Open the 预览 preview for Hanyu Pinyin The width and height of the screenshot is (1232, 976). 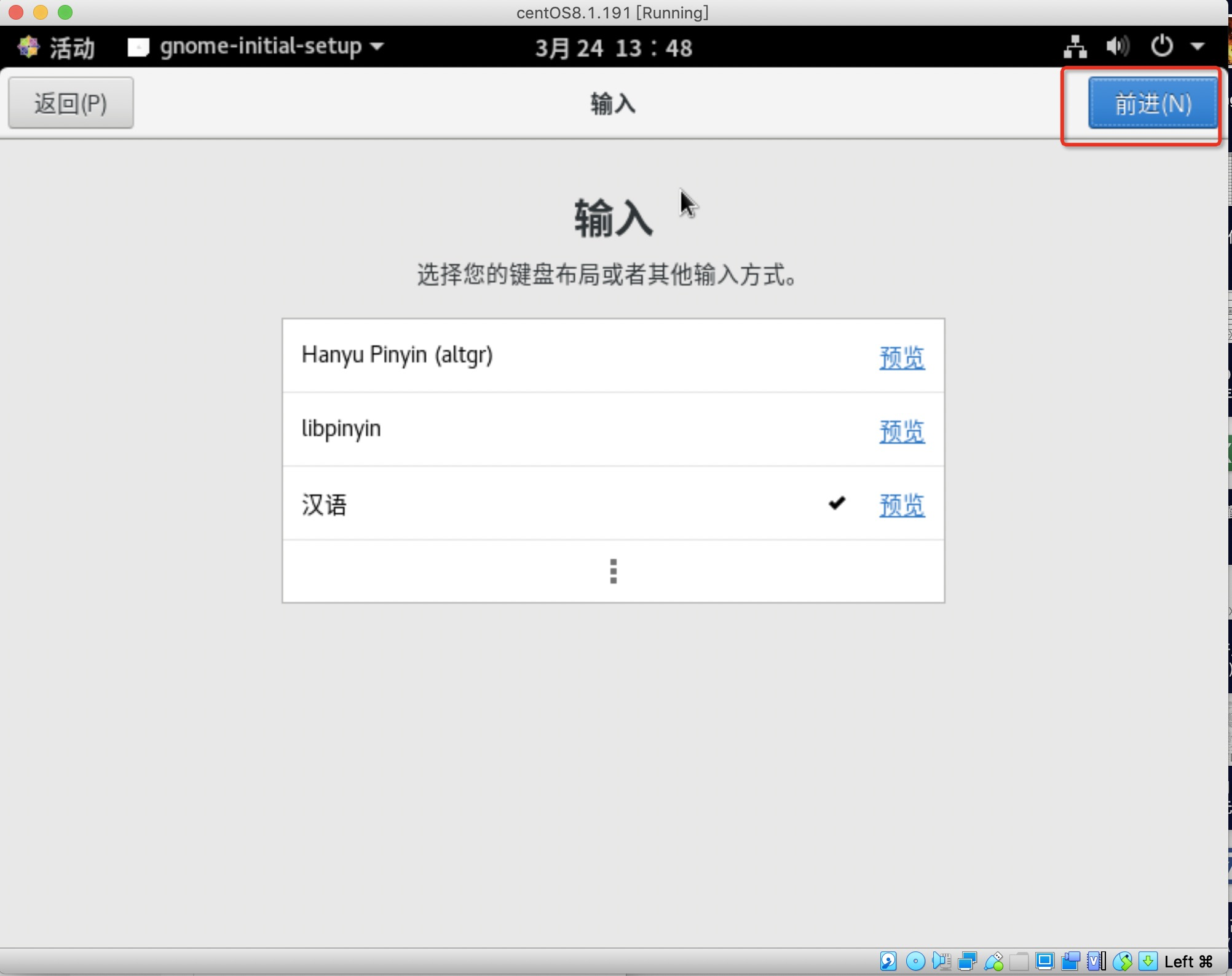click(x=901, y=358)
